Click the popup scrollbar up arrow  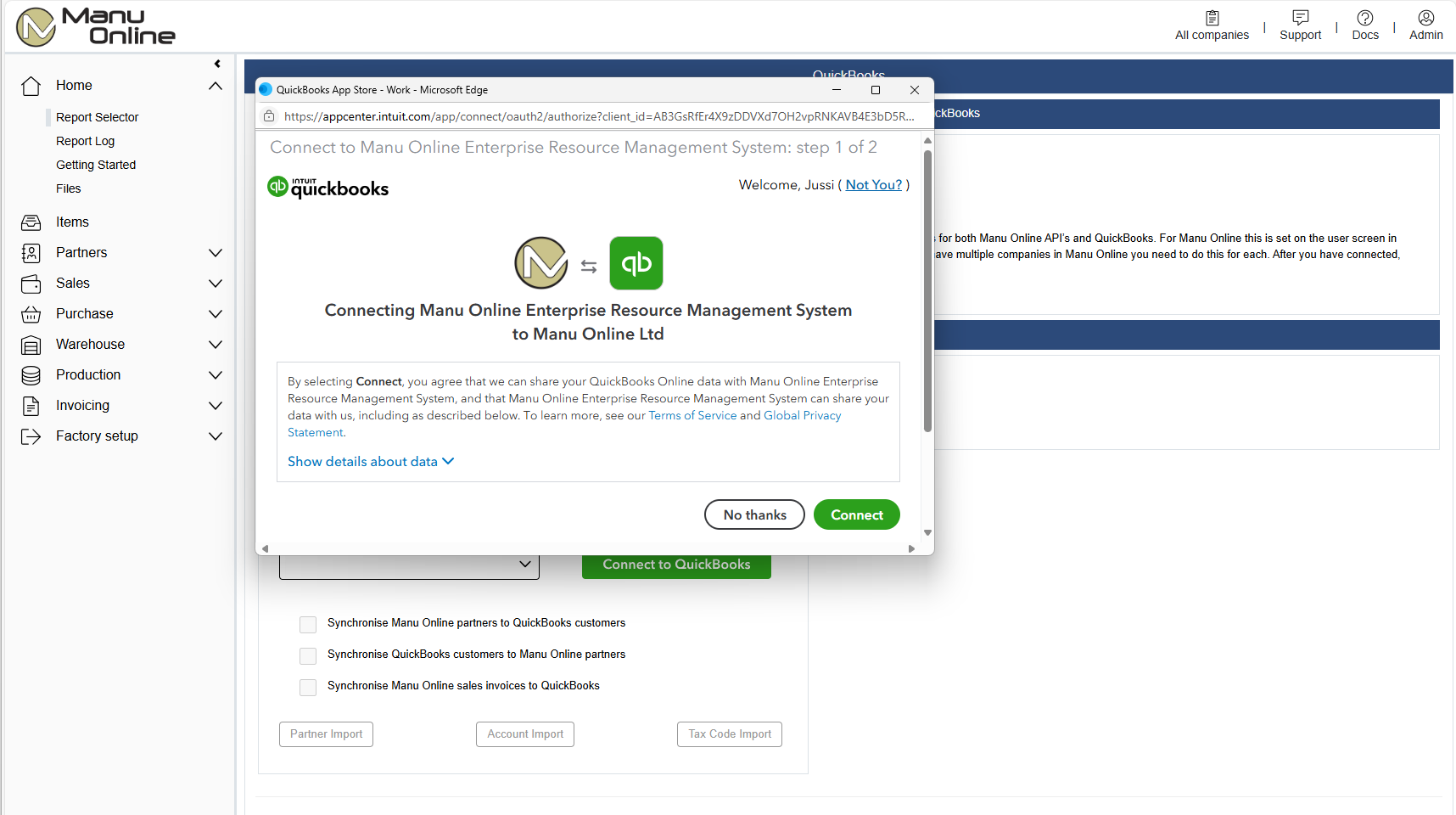(x=927, y=141)
